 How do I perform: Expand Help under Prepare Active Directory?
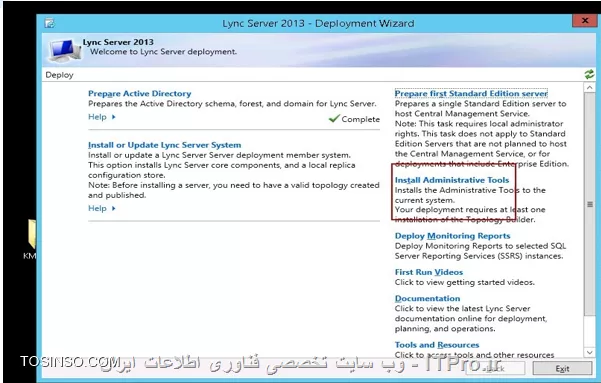[102, 117]
